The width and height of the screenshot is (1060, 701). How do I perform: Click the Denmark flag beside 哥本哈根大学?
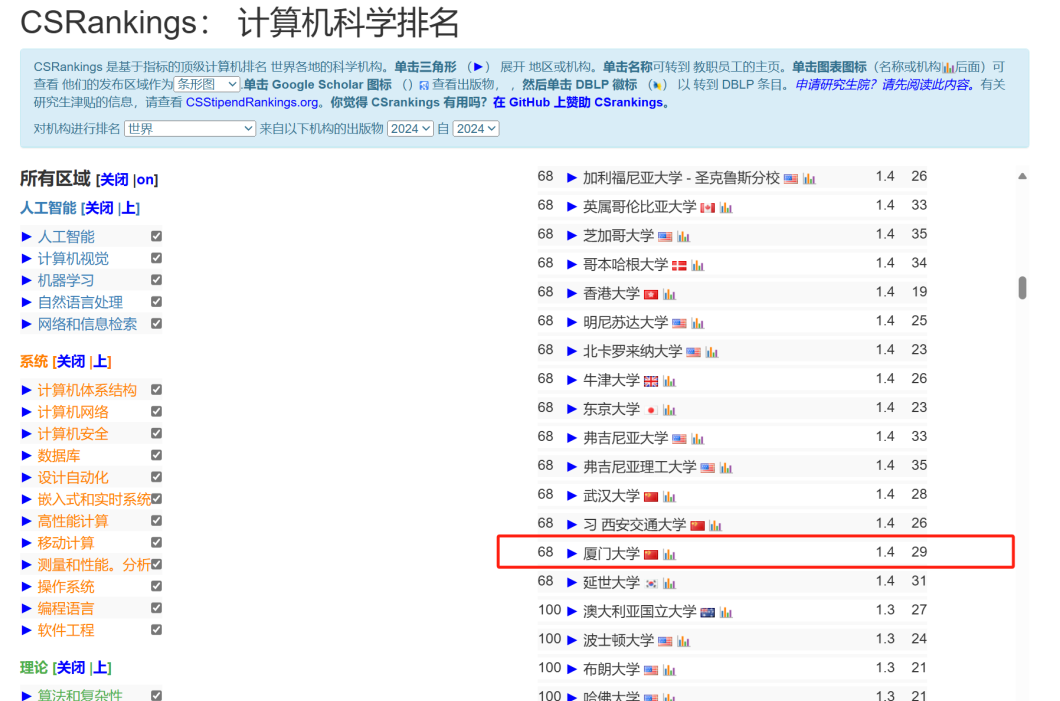679,266
